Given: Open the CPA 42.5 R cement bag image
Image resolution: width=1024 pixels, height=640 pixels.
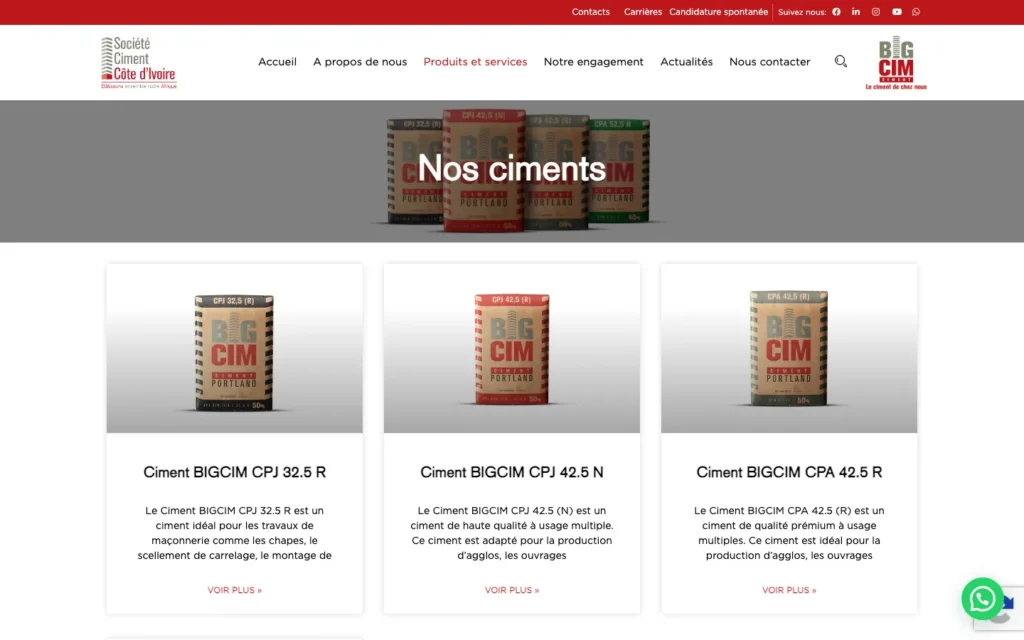Looking at the screenshot, I should [x=789, y=349].
